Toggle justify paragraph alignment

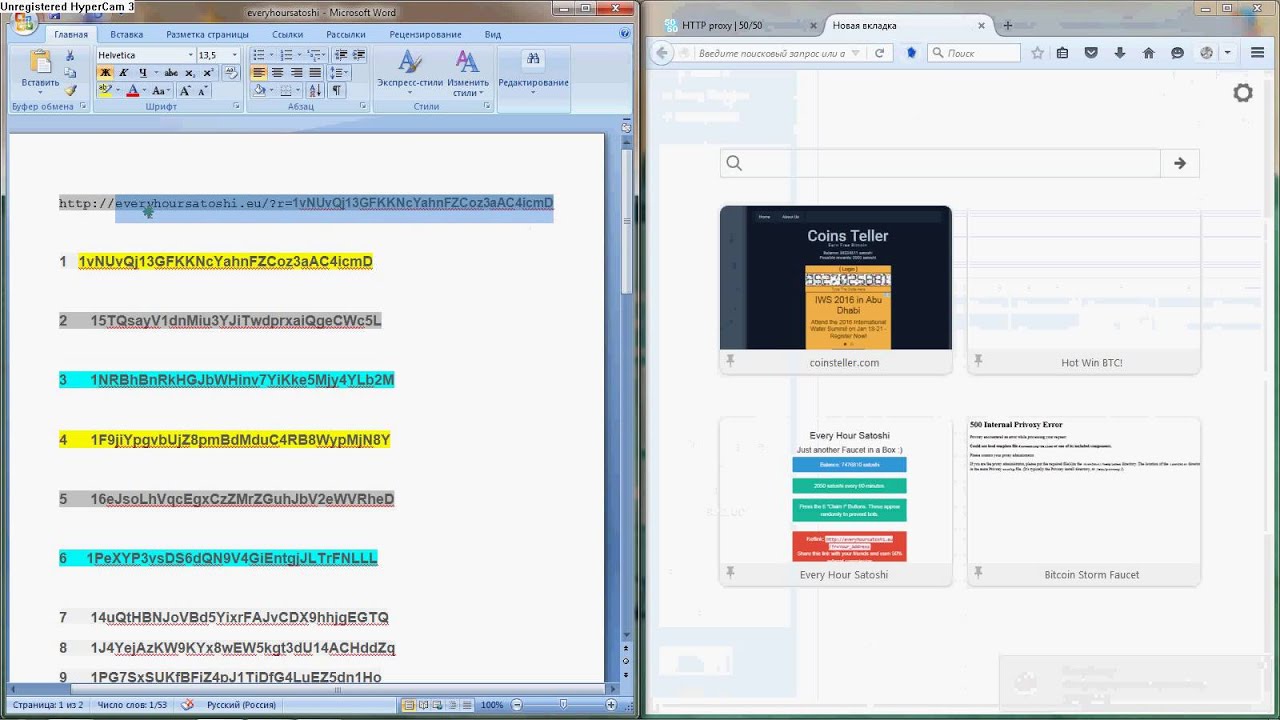315,73
